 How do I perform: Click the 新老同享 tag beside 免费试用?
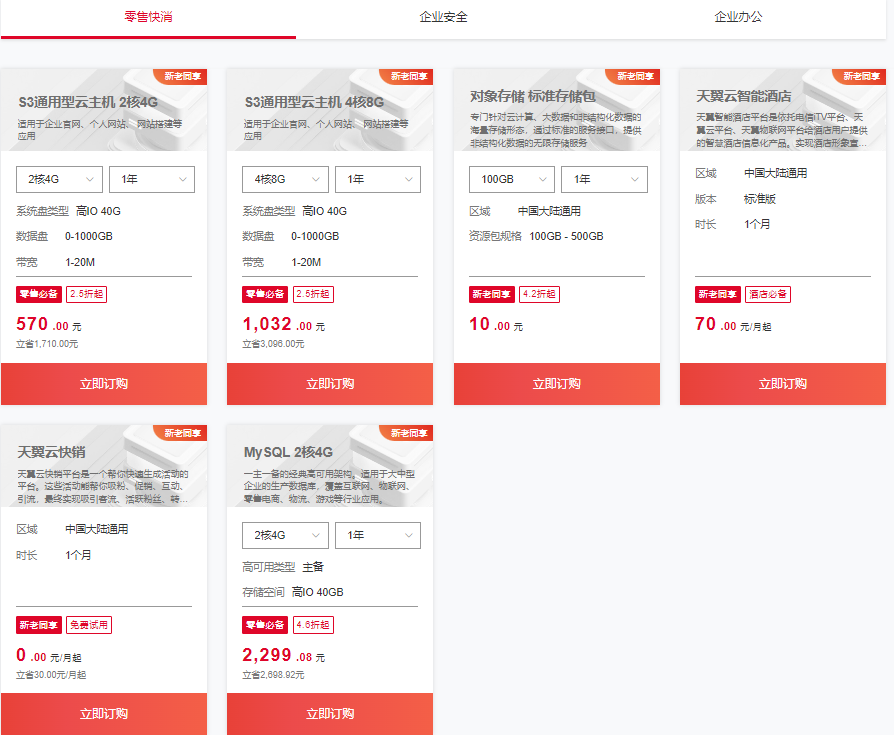pos(39,625)
